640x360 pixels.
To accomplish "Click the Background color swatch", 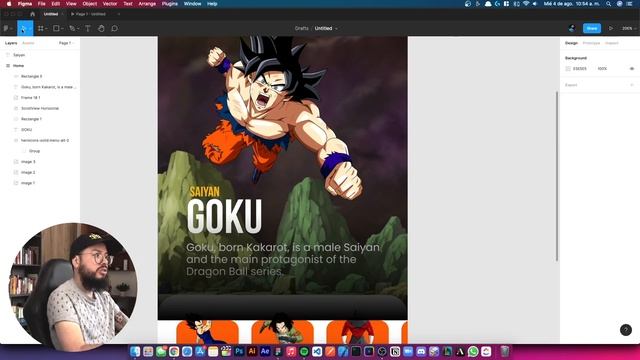I will (x=568, y=69).
